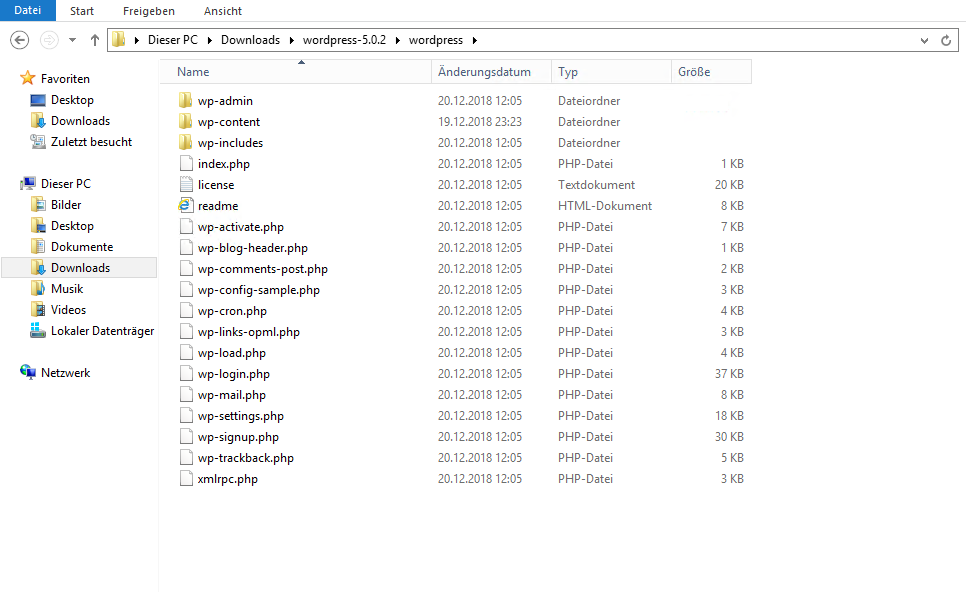Open Videos folder in sidebar
966x592 pixels.
[x=68, y=309]
